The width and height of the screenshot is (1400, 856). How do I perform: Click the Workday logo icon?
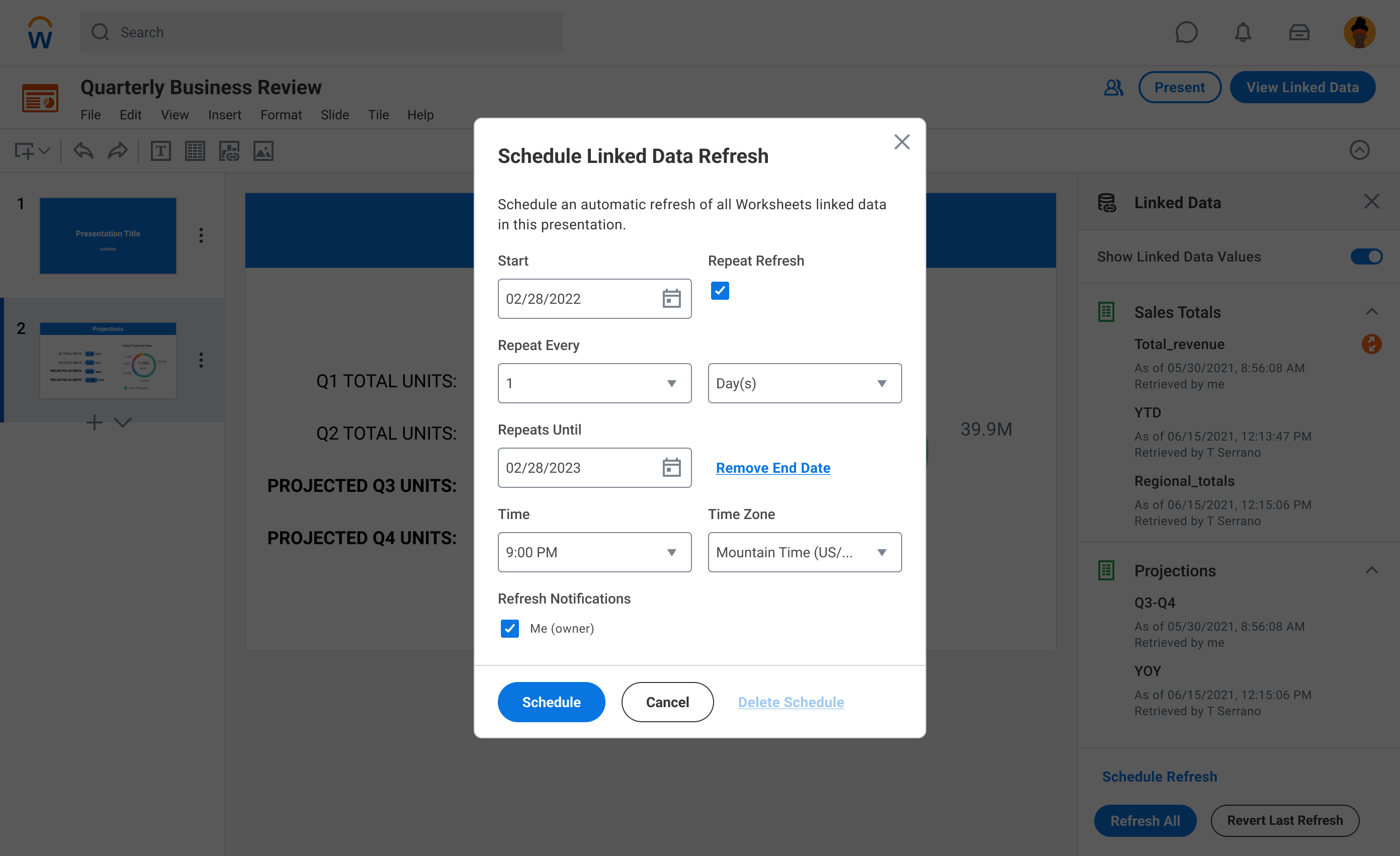[x=40, y=32]
